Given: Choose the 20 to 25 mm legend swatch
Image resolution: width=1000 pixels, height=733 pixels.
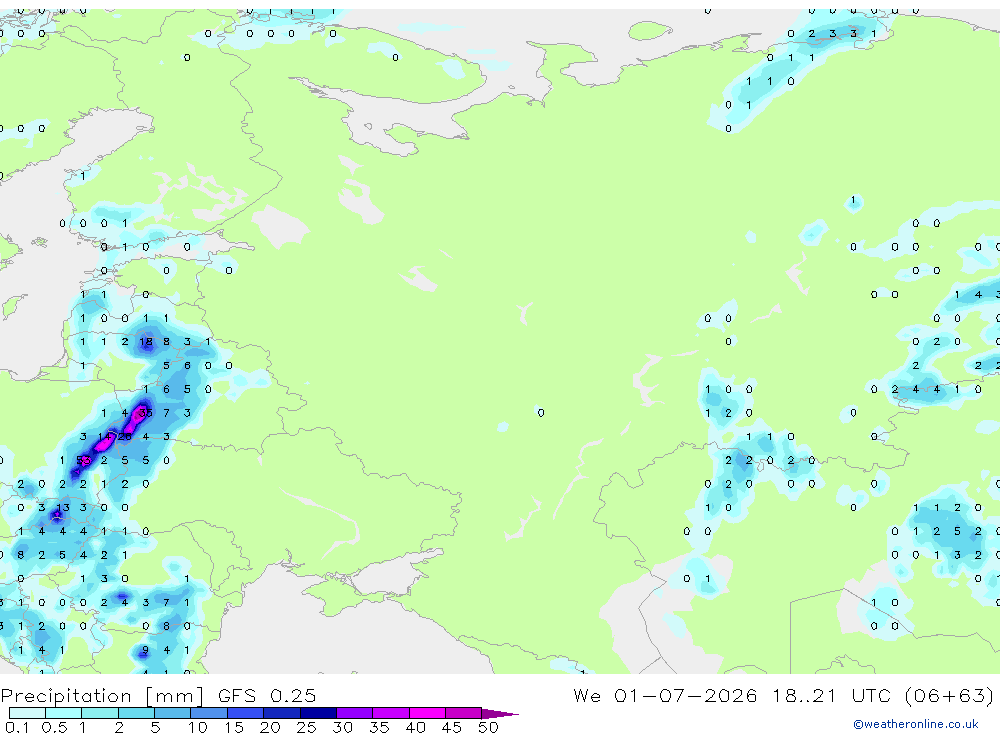Looking at the screenshot, I should pyautogui.click(x=281, y=713).
